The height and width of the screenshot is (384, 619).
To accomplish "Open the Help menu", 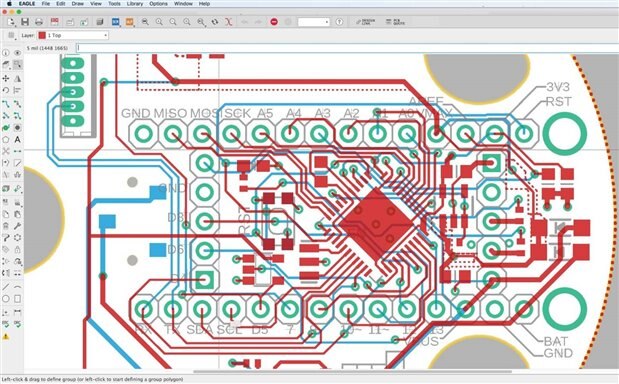I will pyautogui.click(x=204, y=4).
